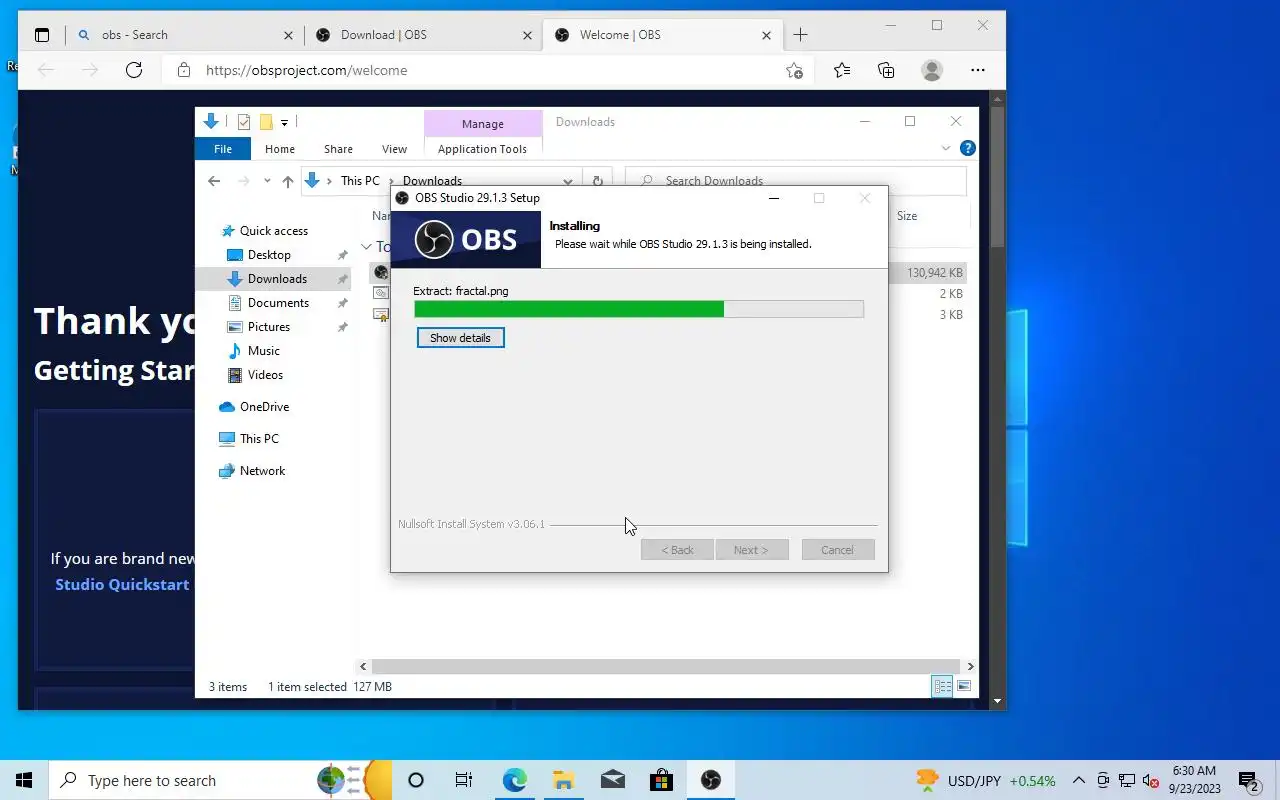Show hidden system tray icons
This screenshot has height=800, width=1280.
click(1079, 780)
